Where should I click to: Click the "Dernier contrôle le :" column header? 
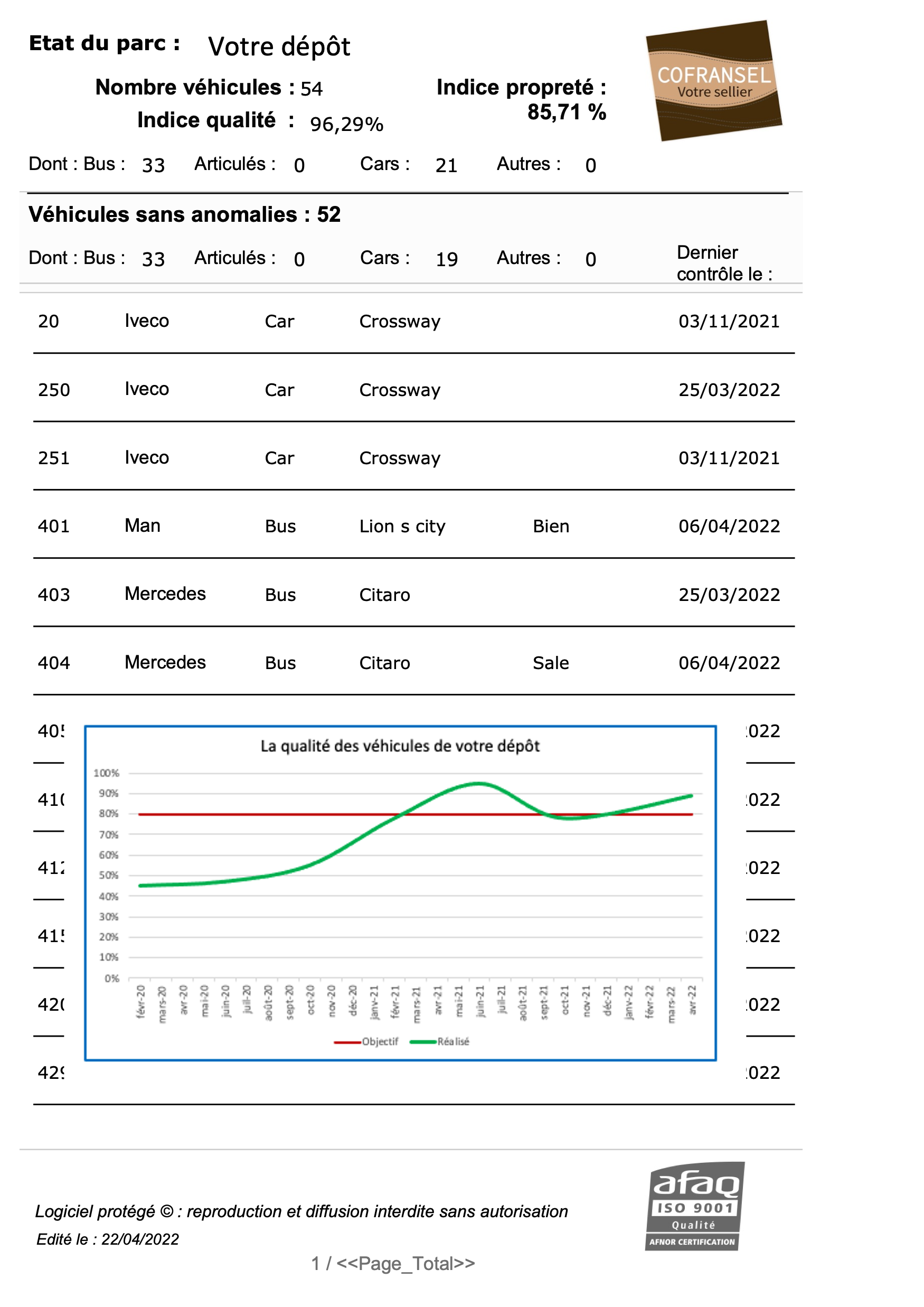click(725, 263)
